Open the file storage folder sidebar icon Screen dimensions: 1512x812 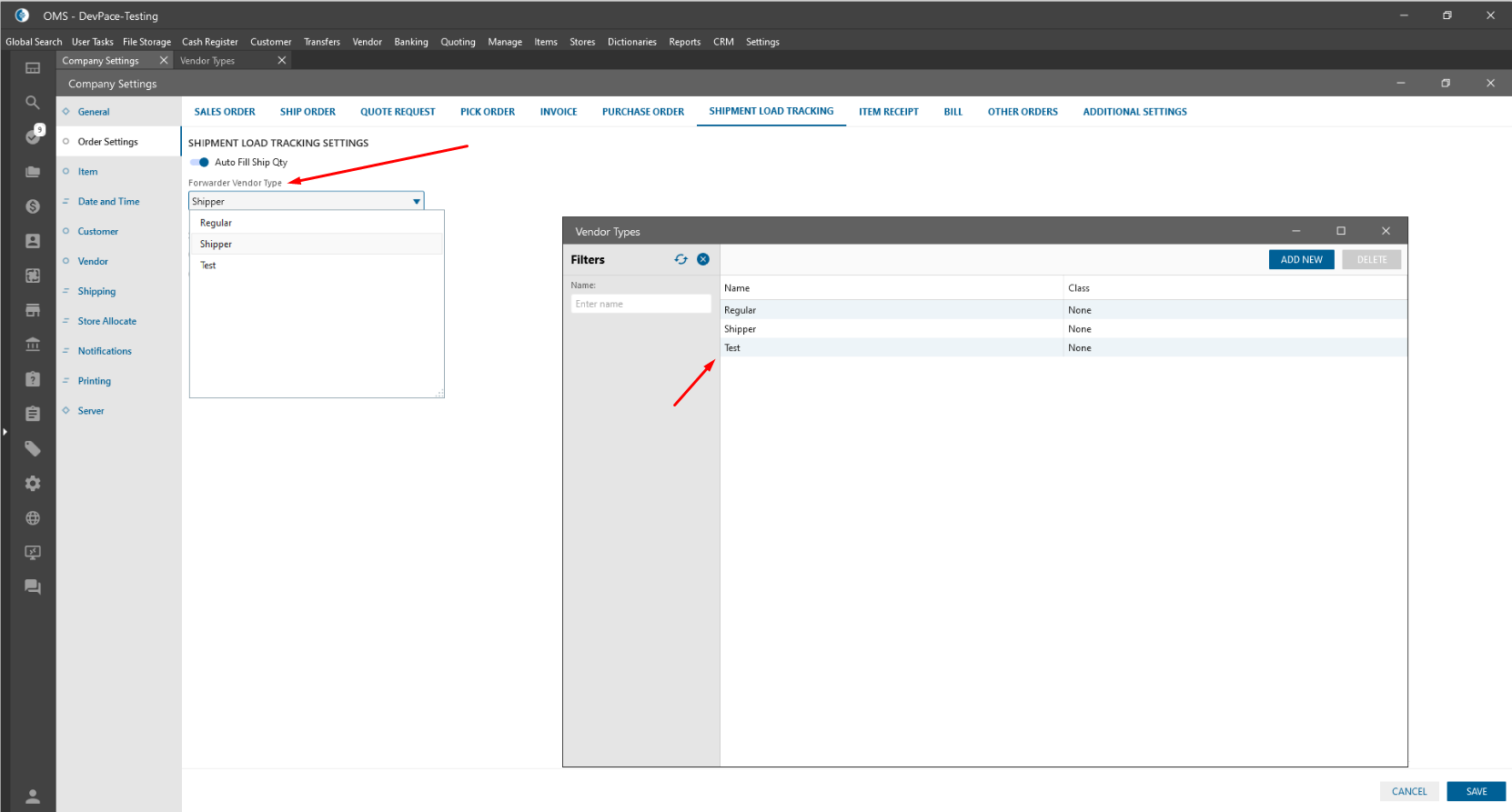[33, 172]
